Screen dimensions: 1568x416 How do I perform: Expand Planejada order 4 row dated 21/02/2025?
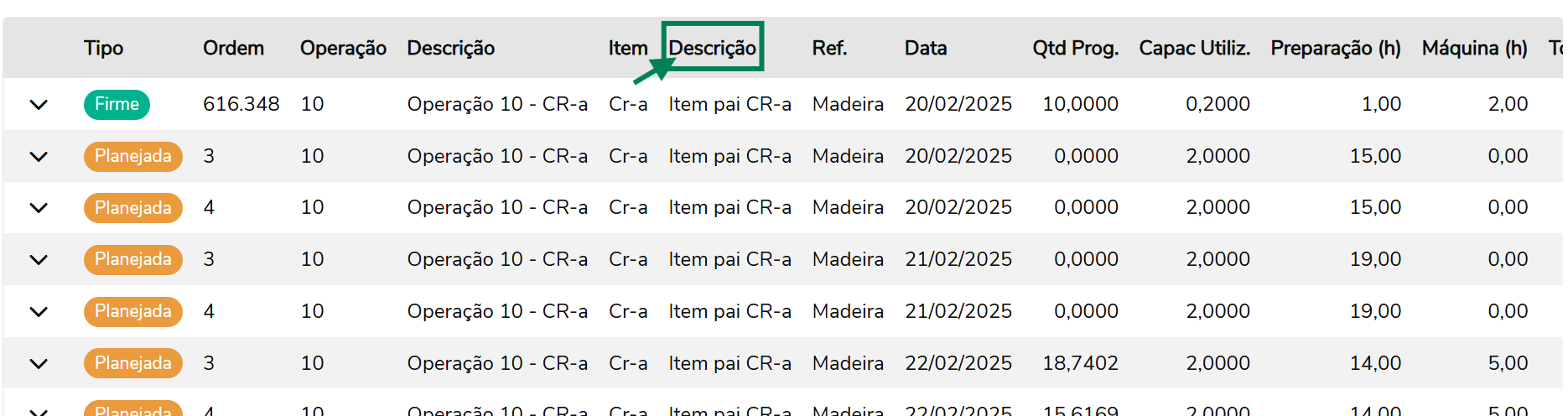39,312
